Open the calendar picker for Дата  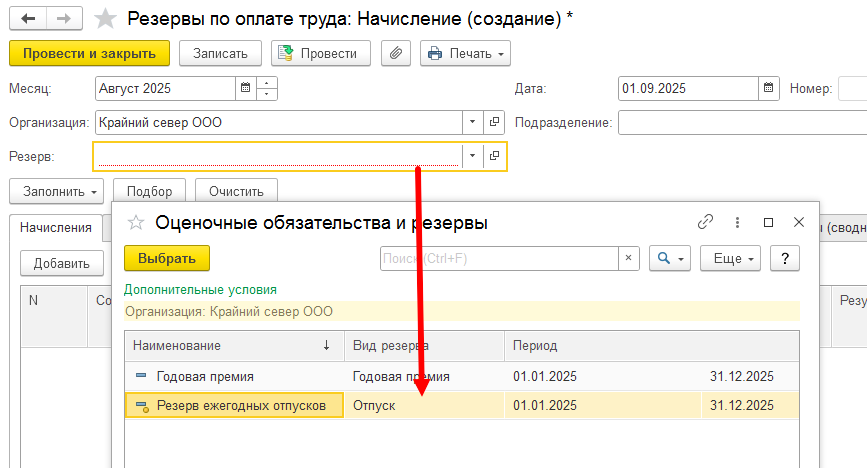[x=769, y=89]
